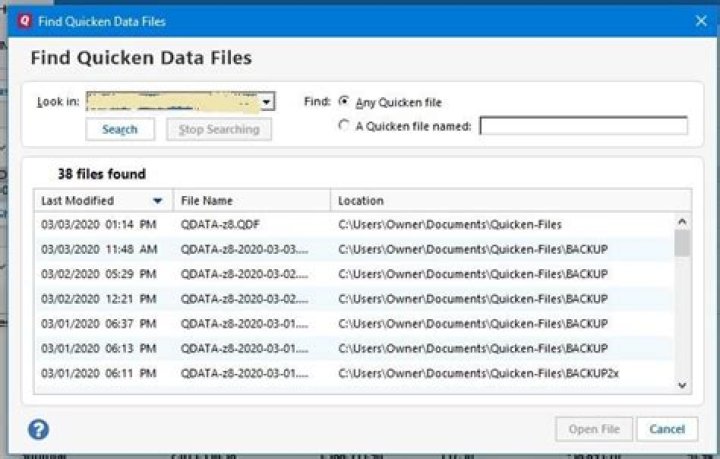Click the file list scrollbar thumb
Screen dimensions: 720x459
682,243
